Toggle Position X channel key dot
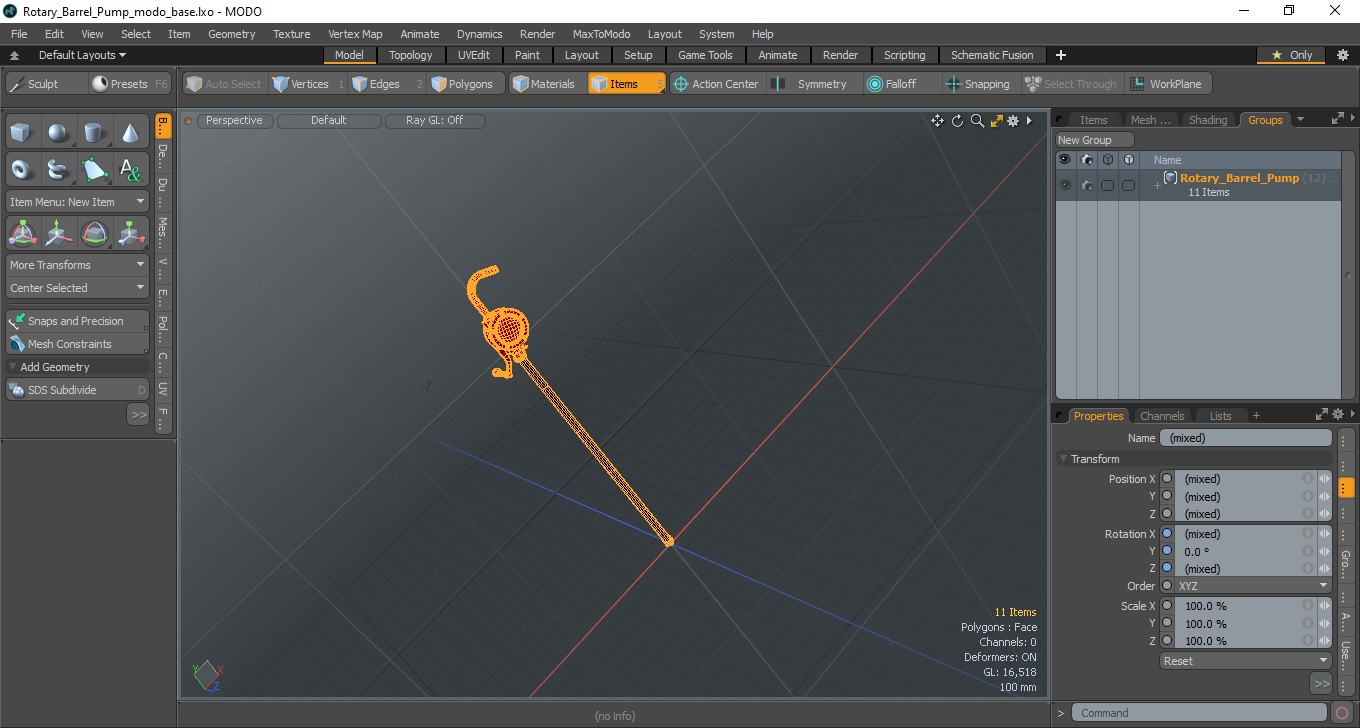The height and width of the screenshot is (728, 1360). click(x=1166, y=479)
